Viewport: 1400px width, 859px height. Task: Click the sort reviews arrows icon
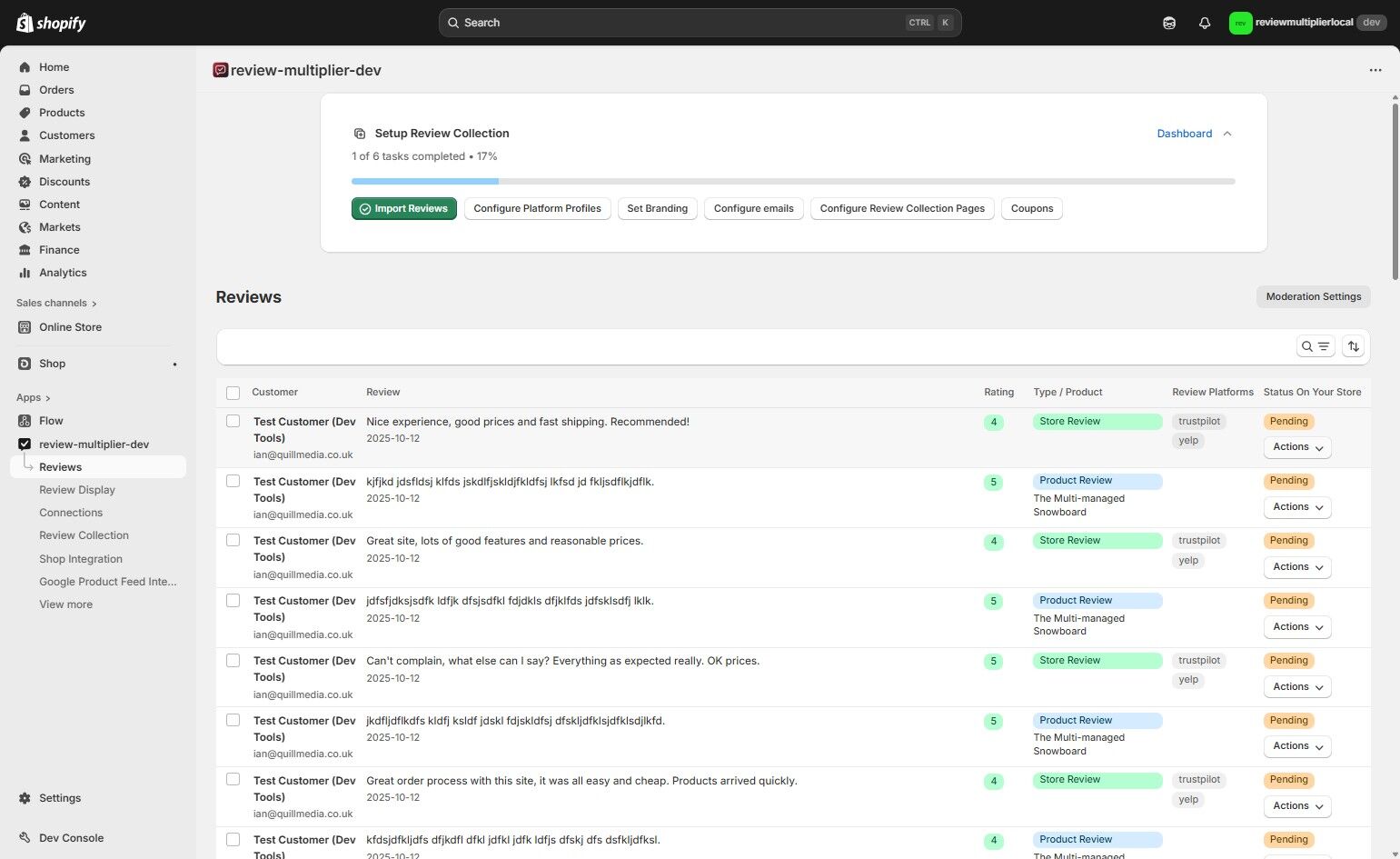pyautogui.click(x=1354, y=346)
